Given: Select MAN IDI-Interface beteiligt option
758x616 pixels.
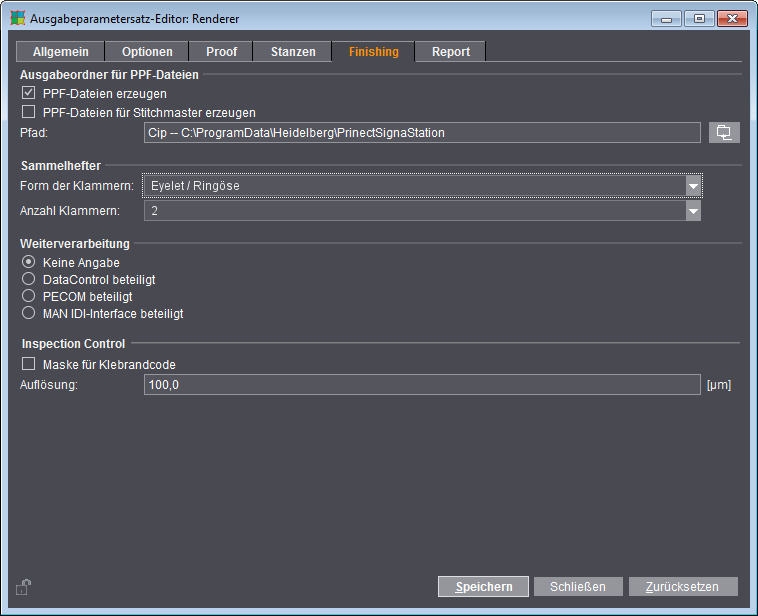Looking at the screenshot, I should pyautogui.click(x=29, y=313).
